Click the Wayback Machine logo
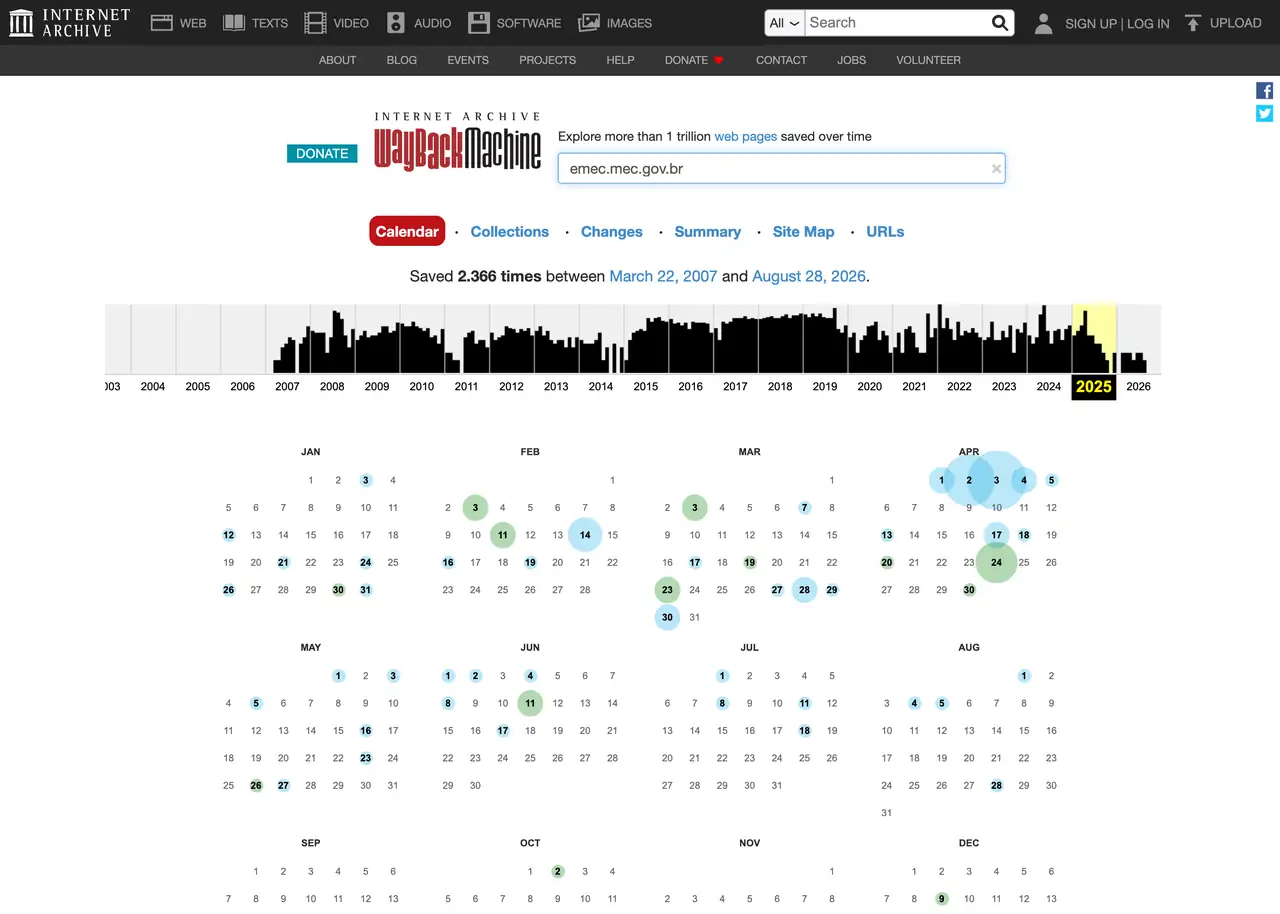Viewport: 1280px width, 914px height. (x=457, y=141)
